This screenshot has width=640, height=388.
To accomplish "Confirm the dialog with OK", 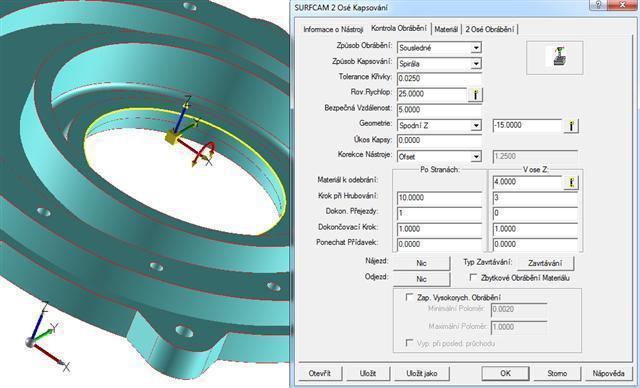I will (x=505, y=373).
